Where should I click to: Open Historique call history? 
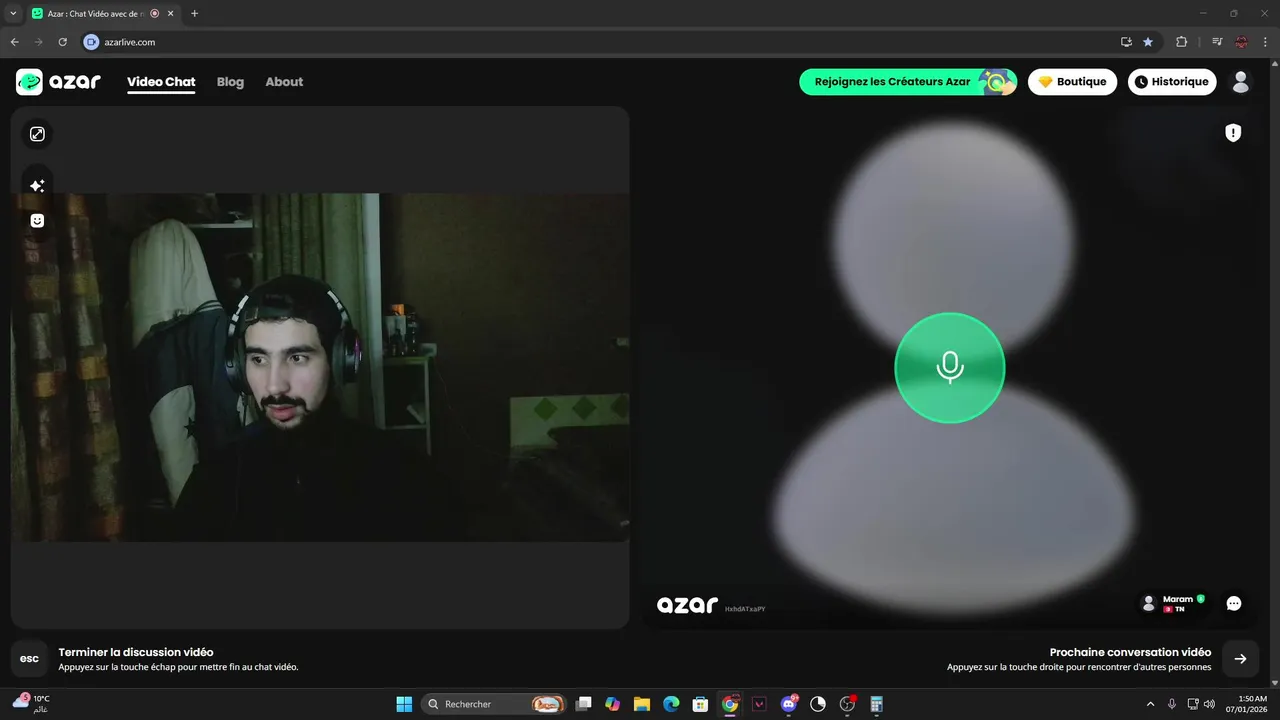click(1172, 82)
